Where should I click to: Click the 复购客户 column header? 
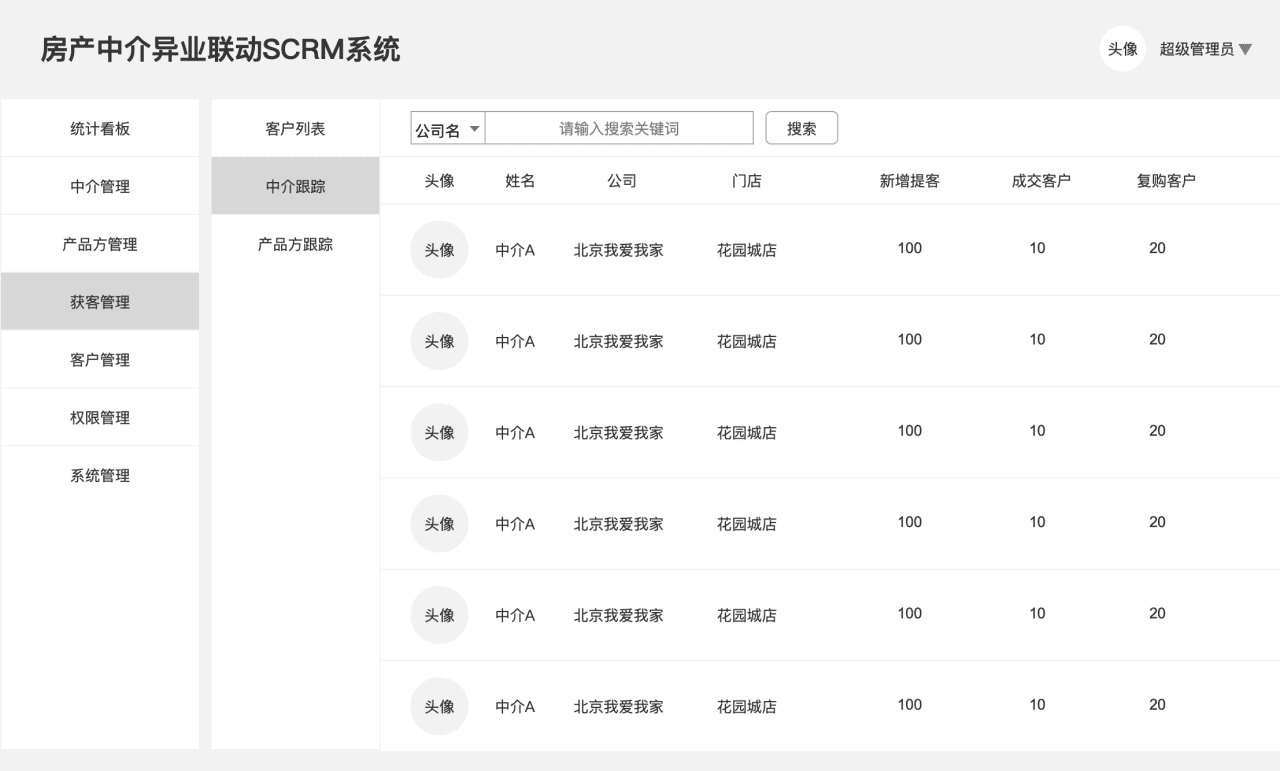[1166, 181]
